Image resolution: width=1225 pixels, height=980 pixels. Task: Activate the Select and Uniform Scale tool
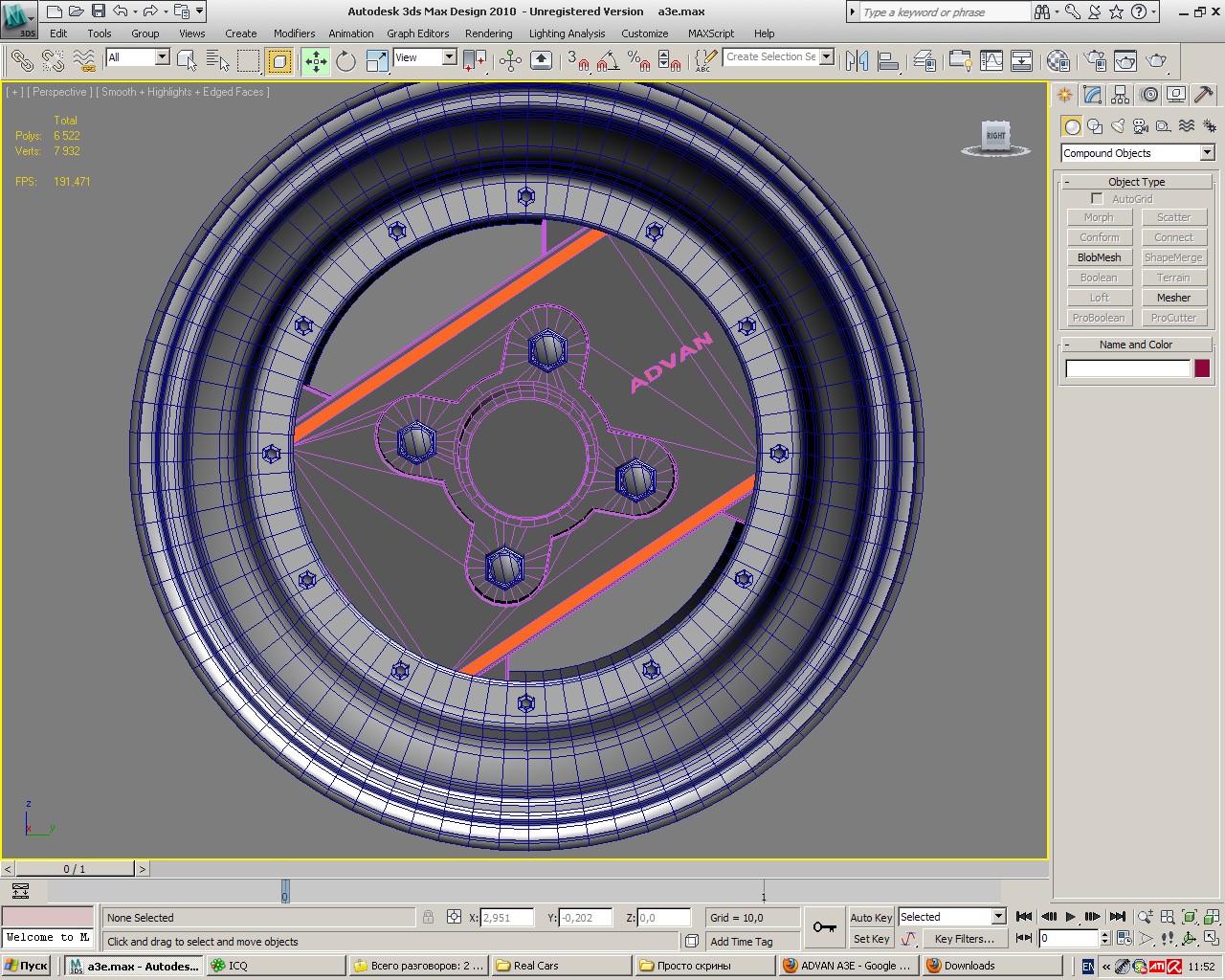[377, 61]
